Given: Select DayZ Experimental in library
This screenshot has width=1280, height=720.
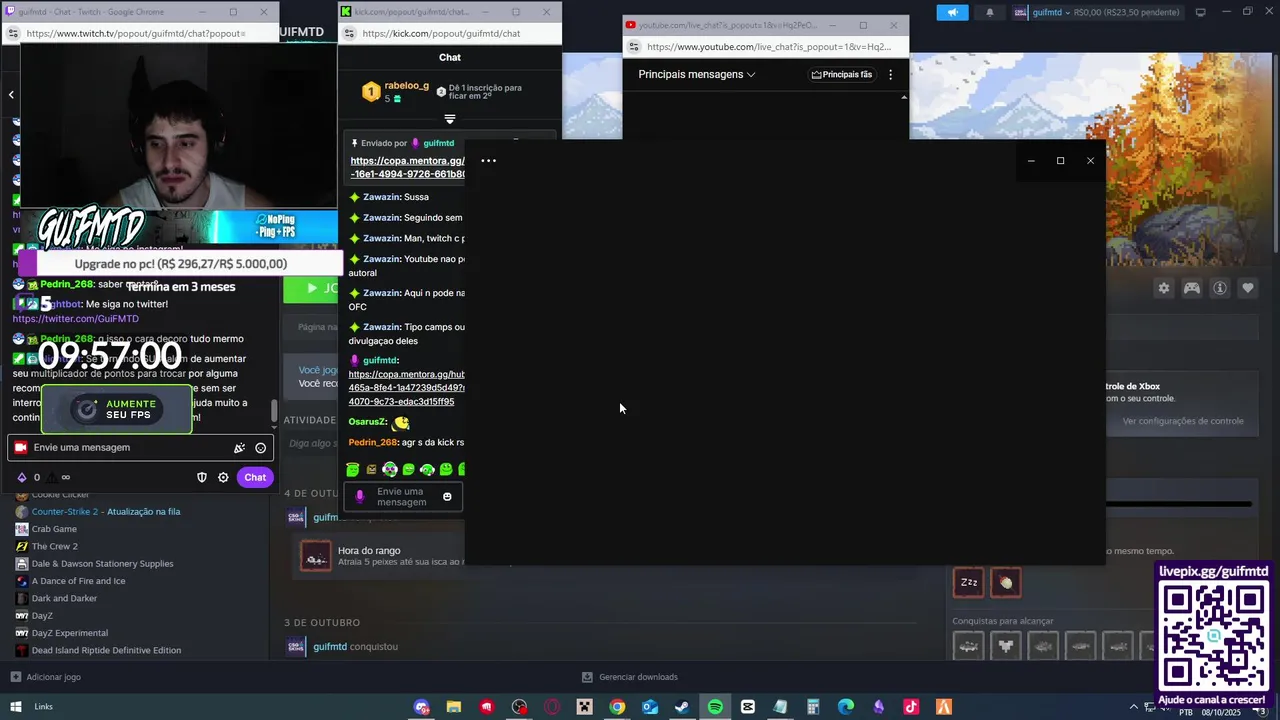Looking at the screenshot, I should (69, 633).
